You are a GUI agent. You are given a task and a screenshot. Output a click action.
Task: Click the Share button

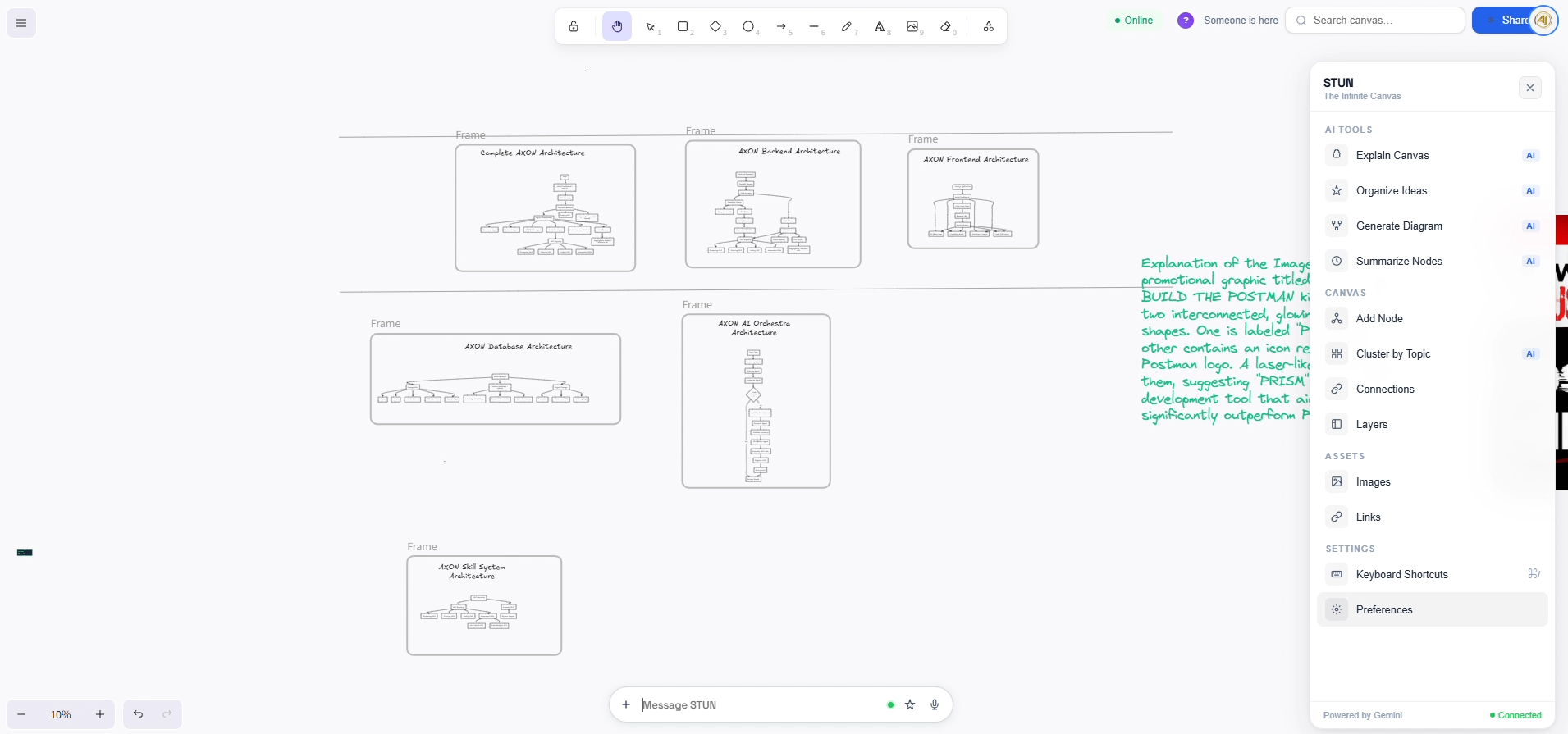coord(1506,21)
